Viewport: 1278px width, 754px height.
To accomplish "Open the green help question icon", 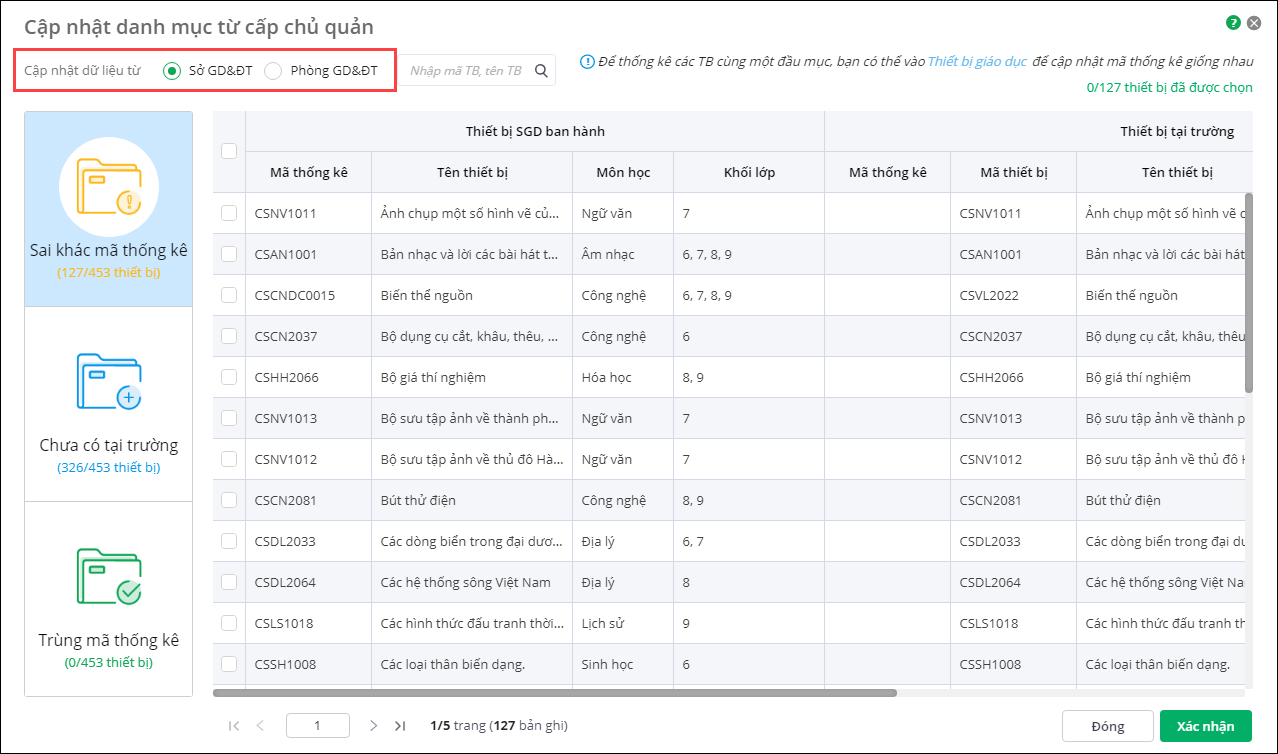I will pyautogui.click(x=1233, y=22).
